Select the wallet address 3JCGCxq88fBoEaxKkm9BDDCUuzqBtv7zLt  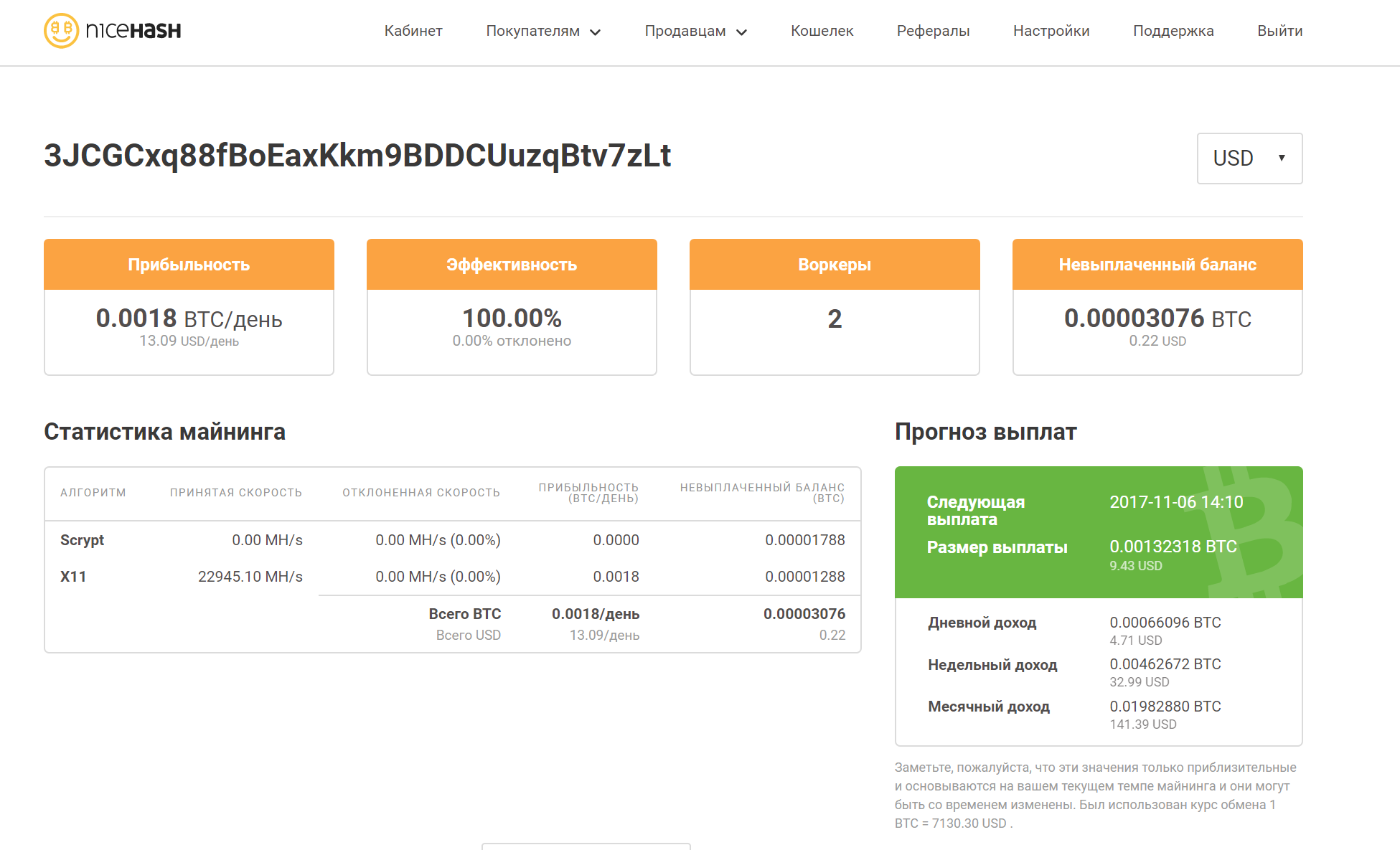[x=357, y=156]
